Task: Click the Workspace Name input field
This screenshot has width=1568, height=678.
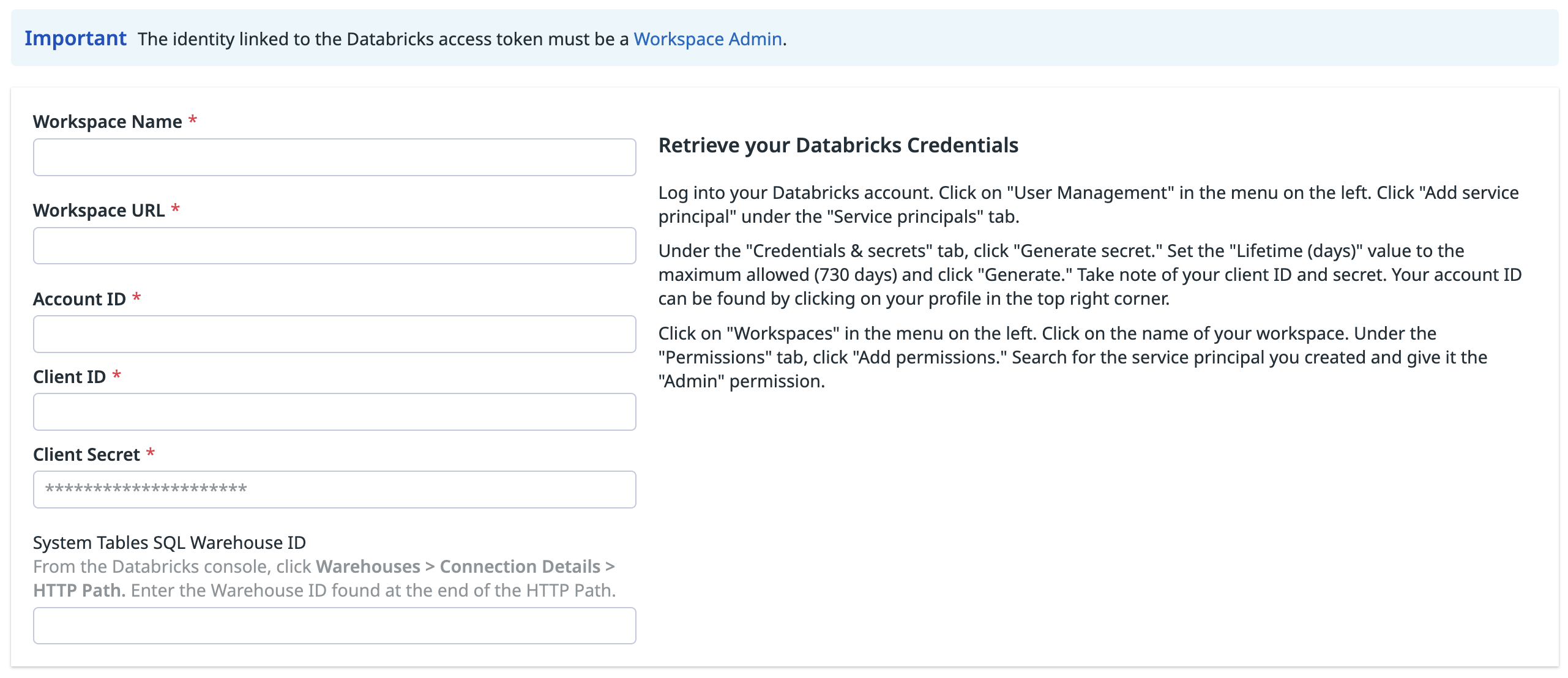Action: click(x=334, y=157)
